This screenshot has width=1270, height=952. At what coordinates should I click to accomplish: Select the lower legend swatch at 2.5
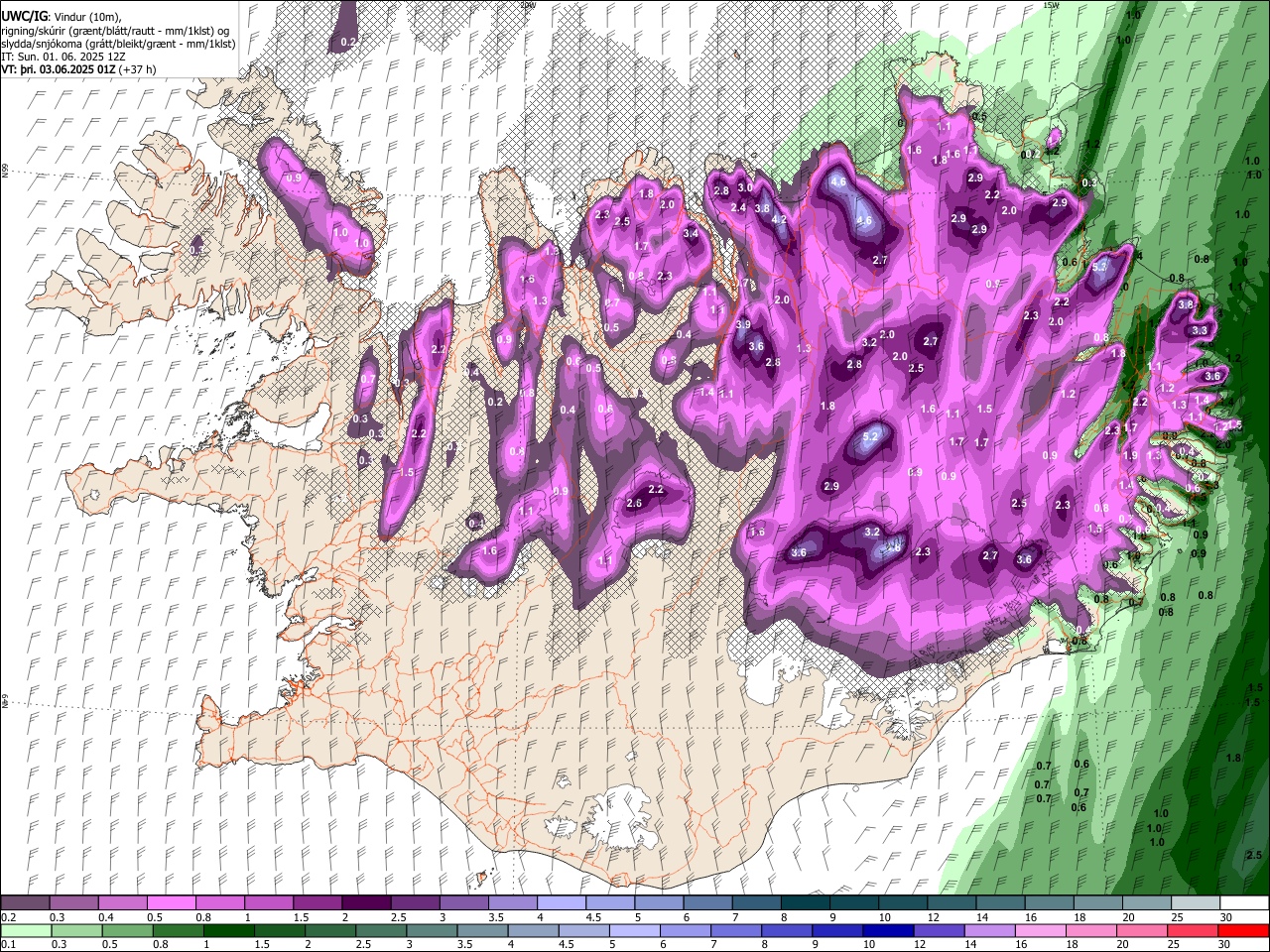(380, 930)
